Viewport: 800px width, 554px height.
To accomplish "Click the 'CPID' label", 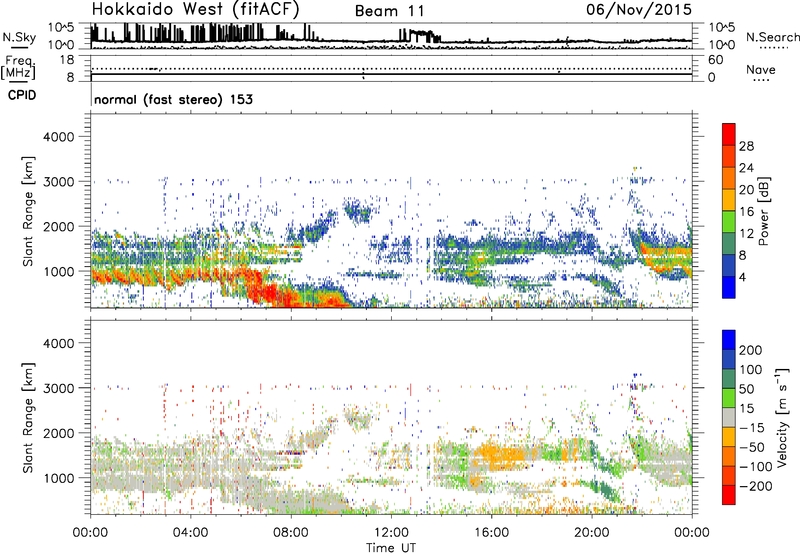I will (x=22, y=95).
